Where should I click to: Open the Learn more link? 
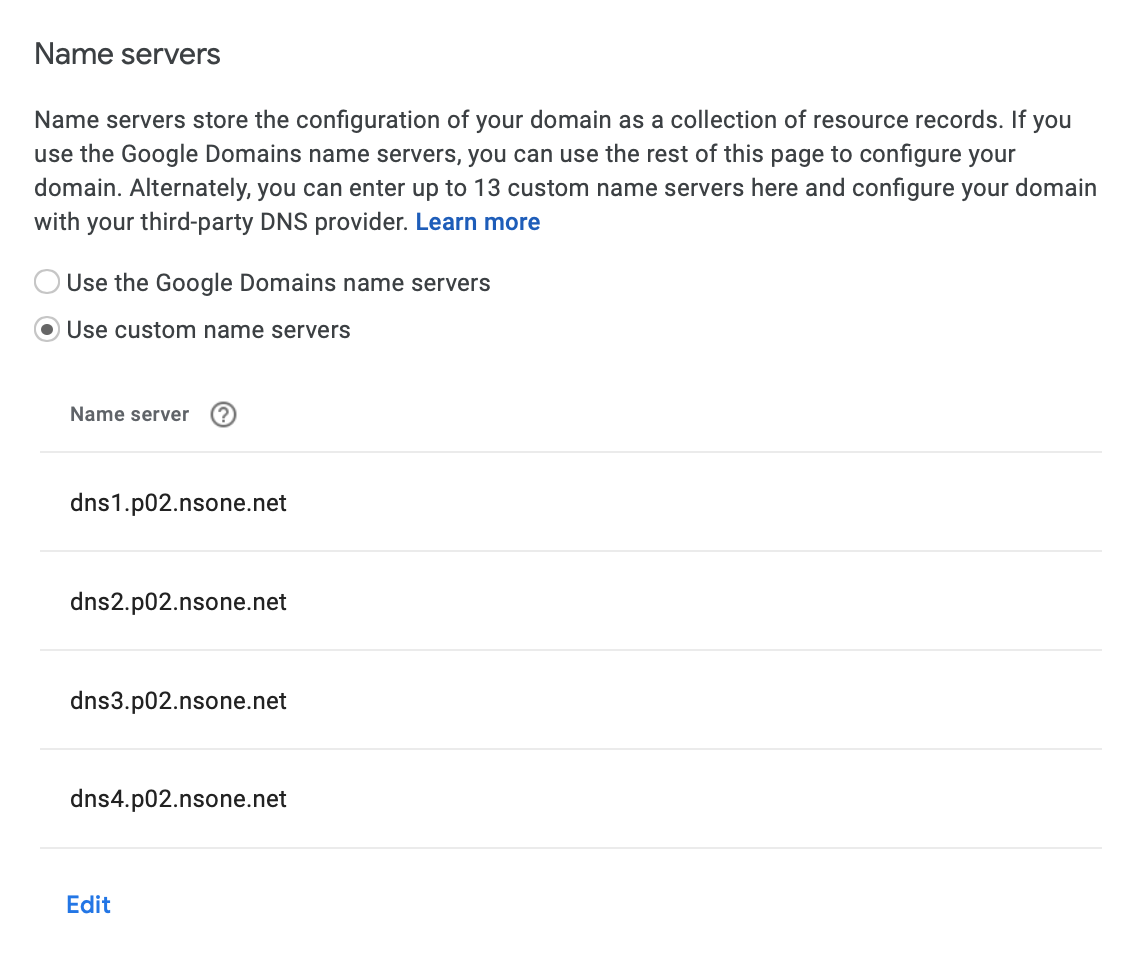point(477,222)
